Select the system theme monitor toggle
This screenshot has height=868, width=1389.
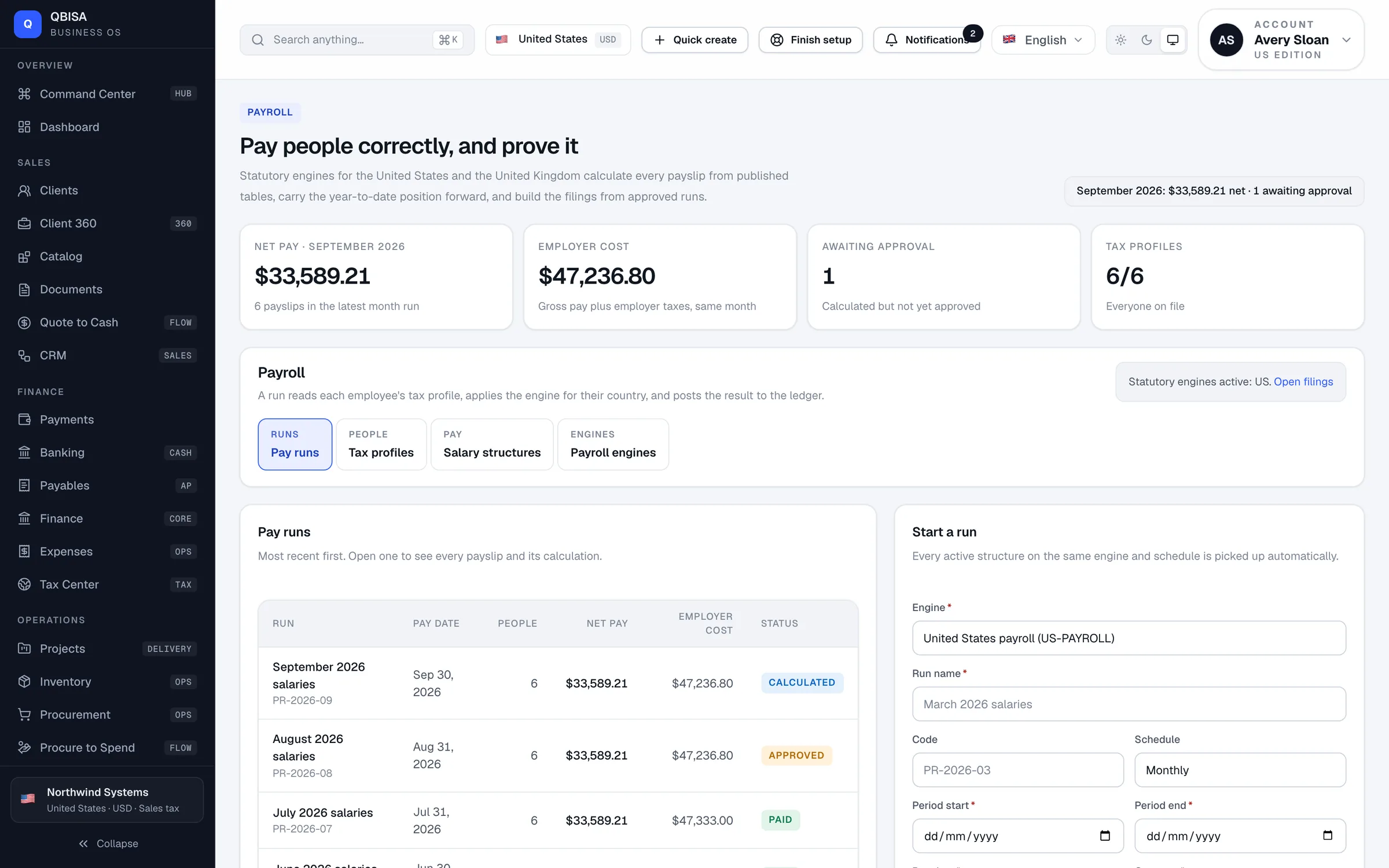1173,40
